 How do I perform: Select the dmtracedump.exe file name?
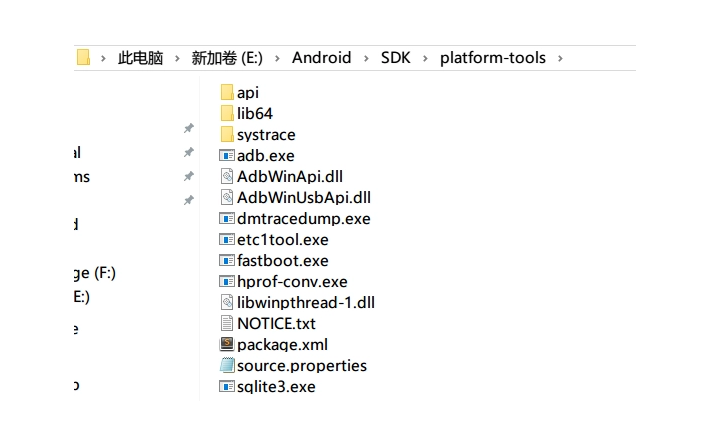[x=304, y=219]
